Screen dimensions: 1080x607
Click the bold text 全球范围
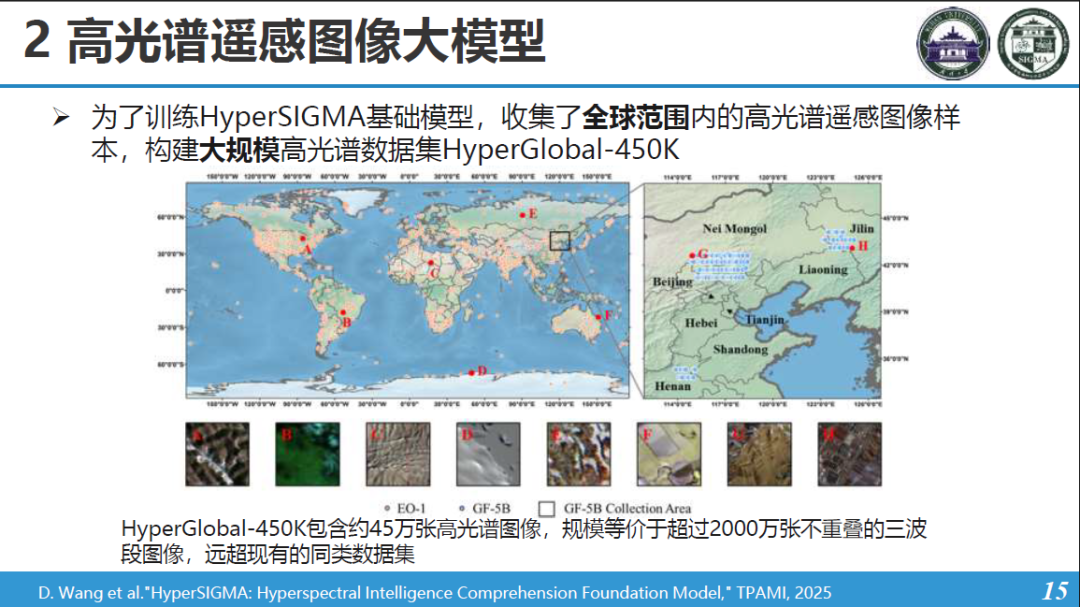click(x=636, y=117)
